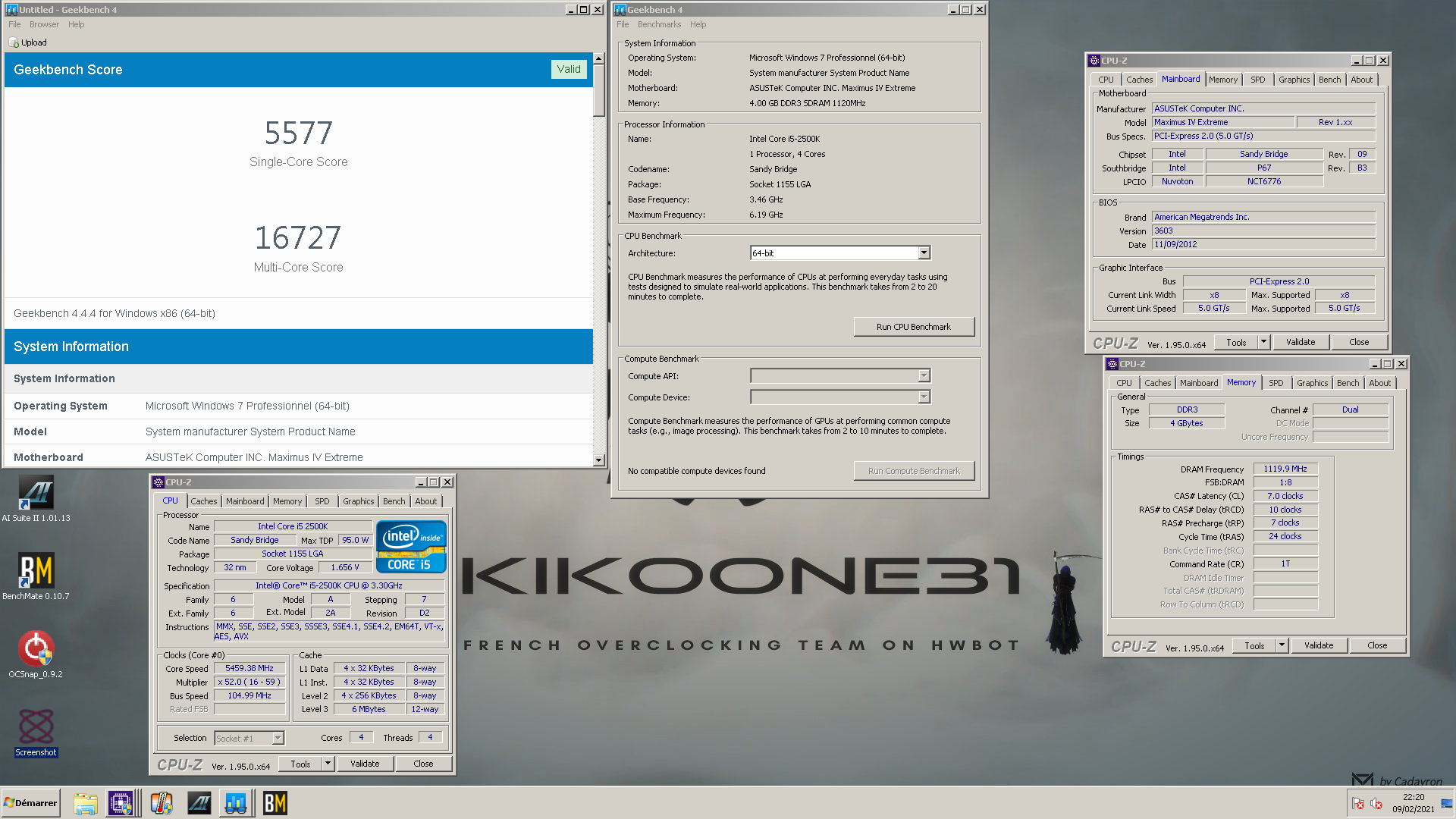Image resolution: width=1456 pixels, height=819 pixels.
Task: Click Run CPU Benchmark button
Action: click(913, 327)
